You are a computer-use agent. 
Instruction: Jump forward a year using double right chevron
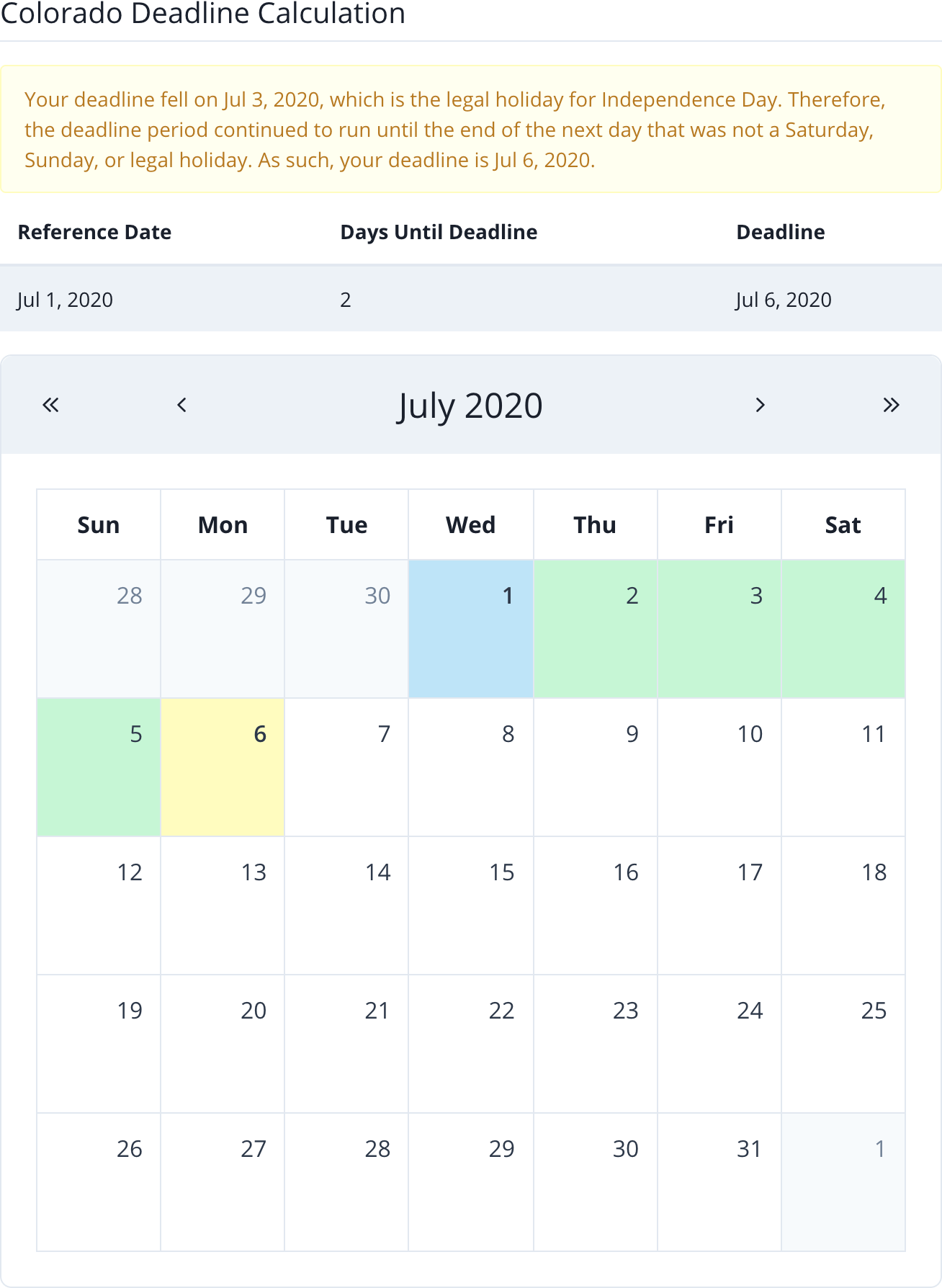[891, 405]
